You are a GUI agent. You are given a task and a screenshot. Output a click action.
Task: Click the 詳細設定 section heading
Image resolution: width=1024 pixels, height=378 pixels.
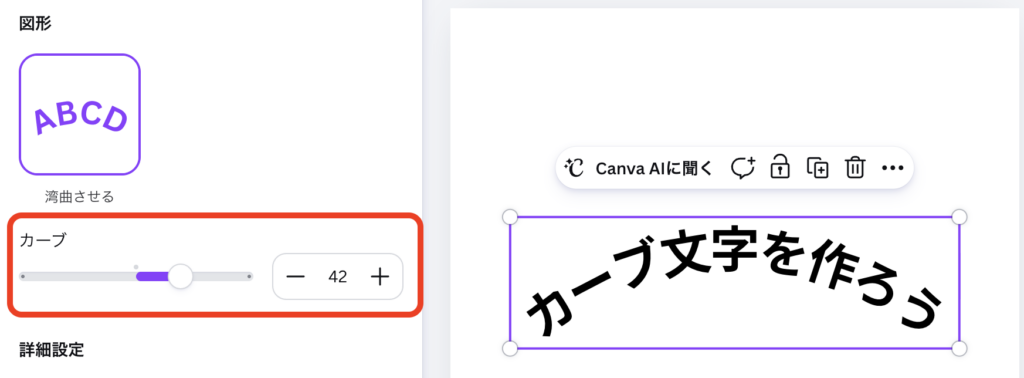pos(52,349)
